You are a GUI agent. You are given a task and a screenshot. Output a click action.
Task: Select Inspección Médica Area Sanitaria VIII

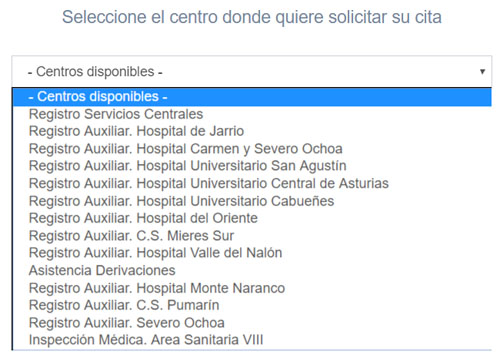252,340
